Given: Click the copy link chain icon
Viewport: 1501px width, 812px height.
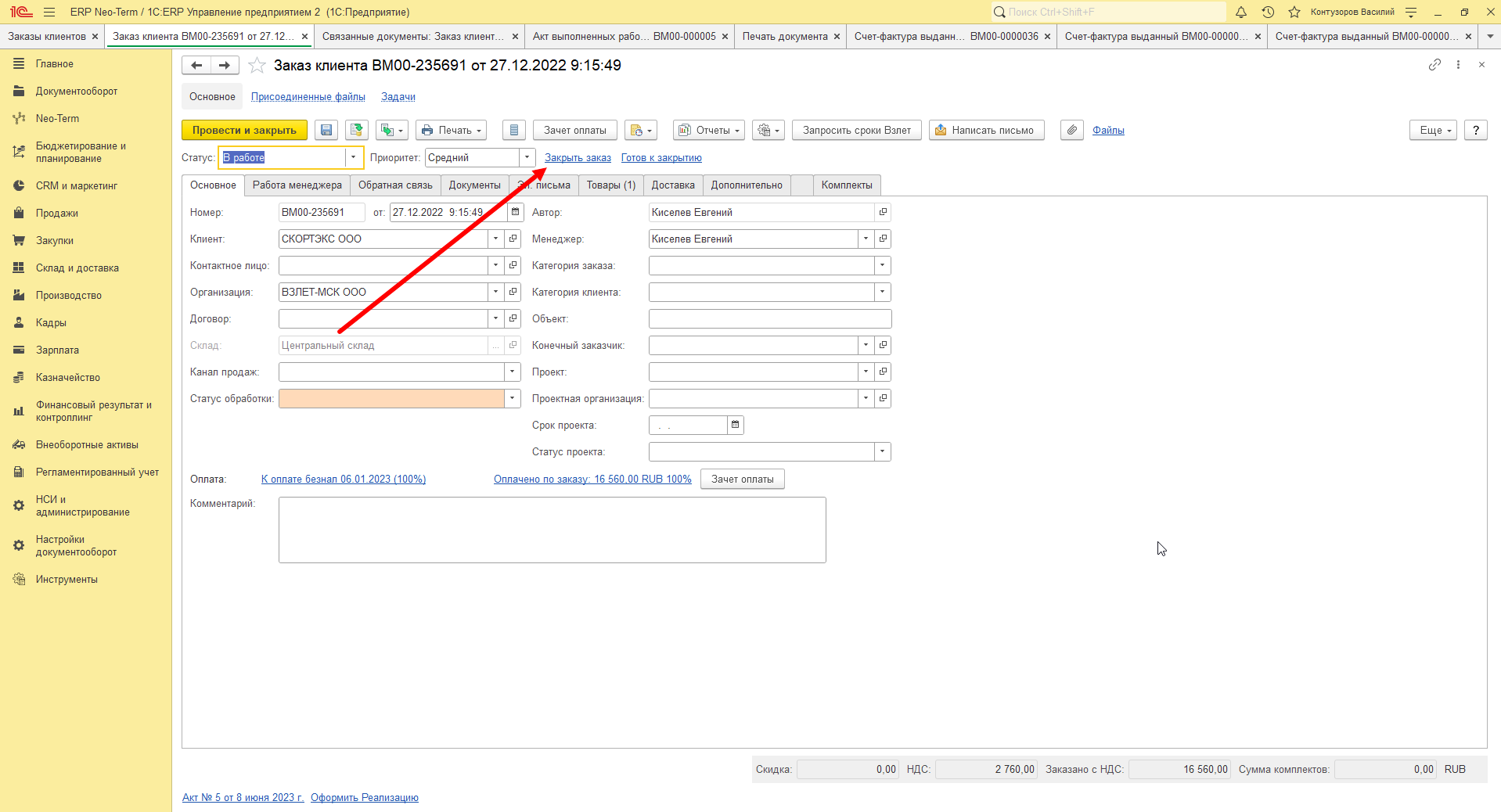Looking at the screenshot, I should [x=1434, y=65].
